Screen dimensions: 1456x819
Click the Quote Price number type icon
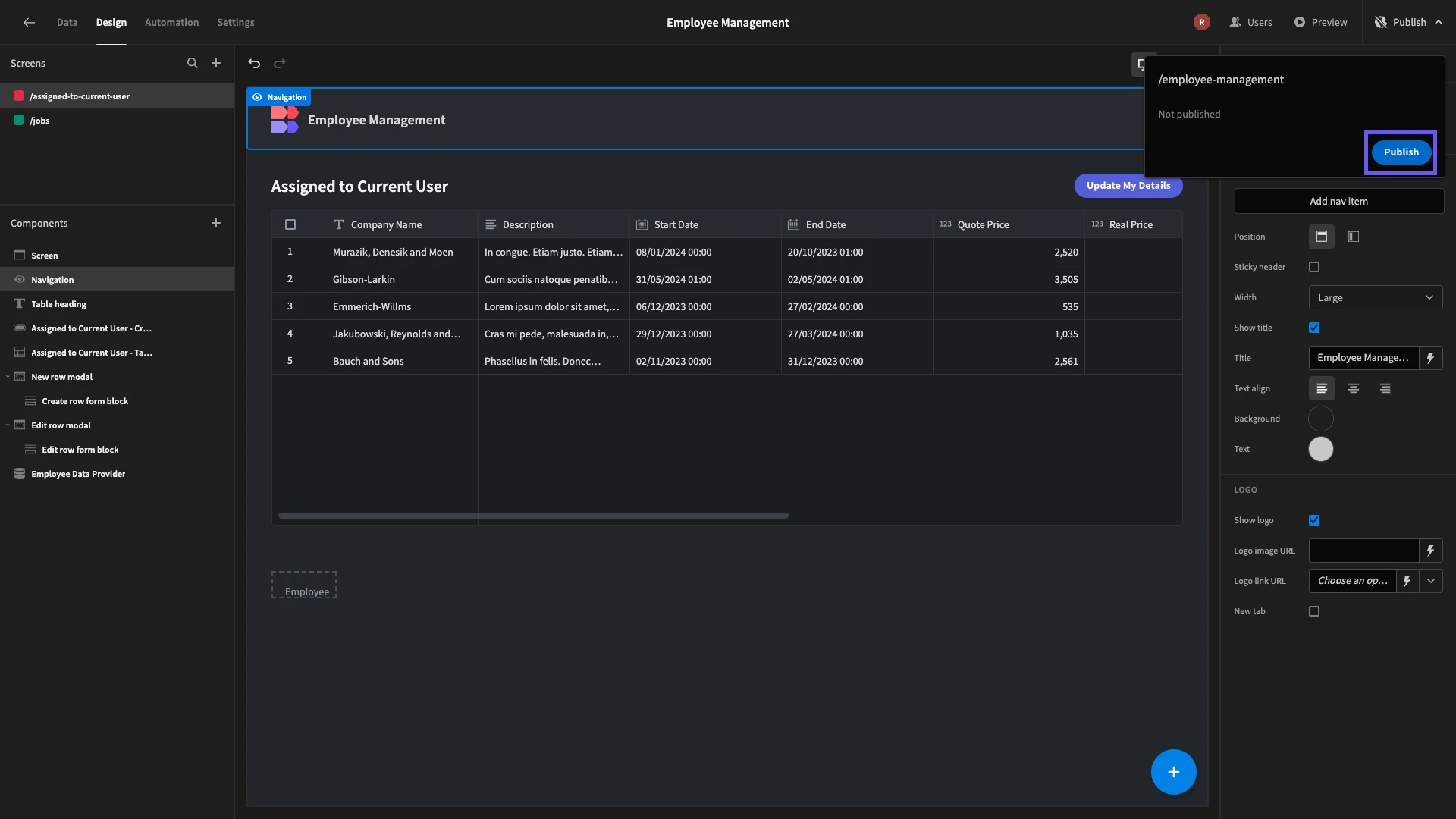pos(946,224)
